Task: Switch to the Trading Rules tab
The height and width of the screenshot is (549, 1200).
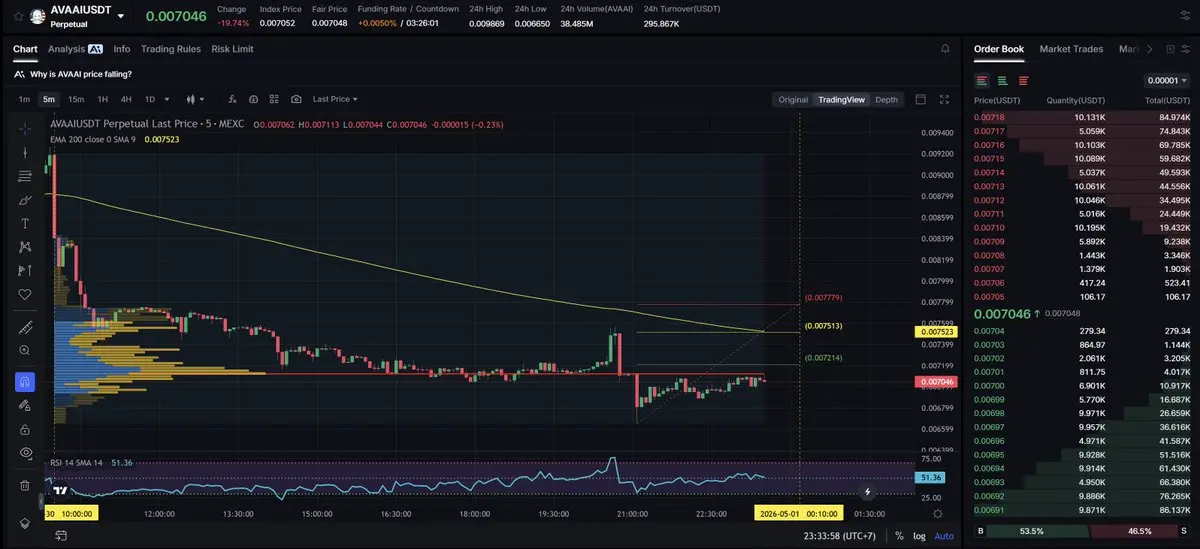Action: click(x=171, y=48)
